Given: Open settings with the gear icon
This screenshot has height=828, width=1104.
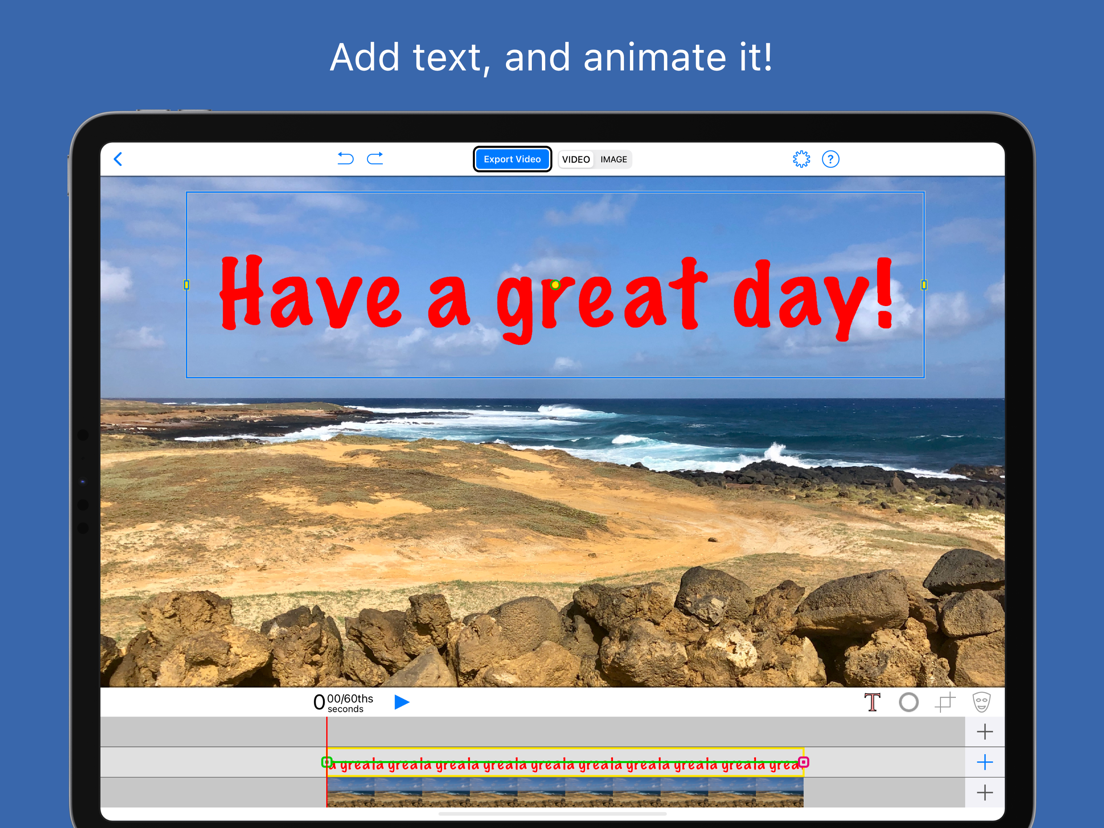Looking at the screenshot, I should pos(801,159).
